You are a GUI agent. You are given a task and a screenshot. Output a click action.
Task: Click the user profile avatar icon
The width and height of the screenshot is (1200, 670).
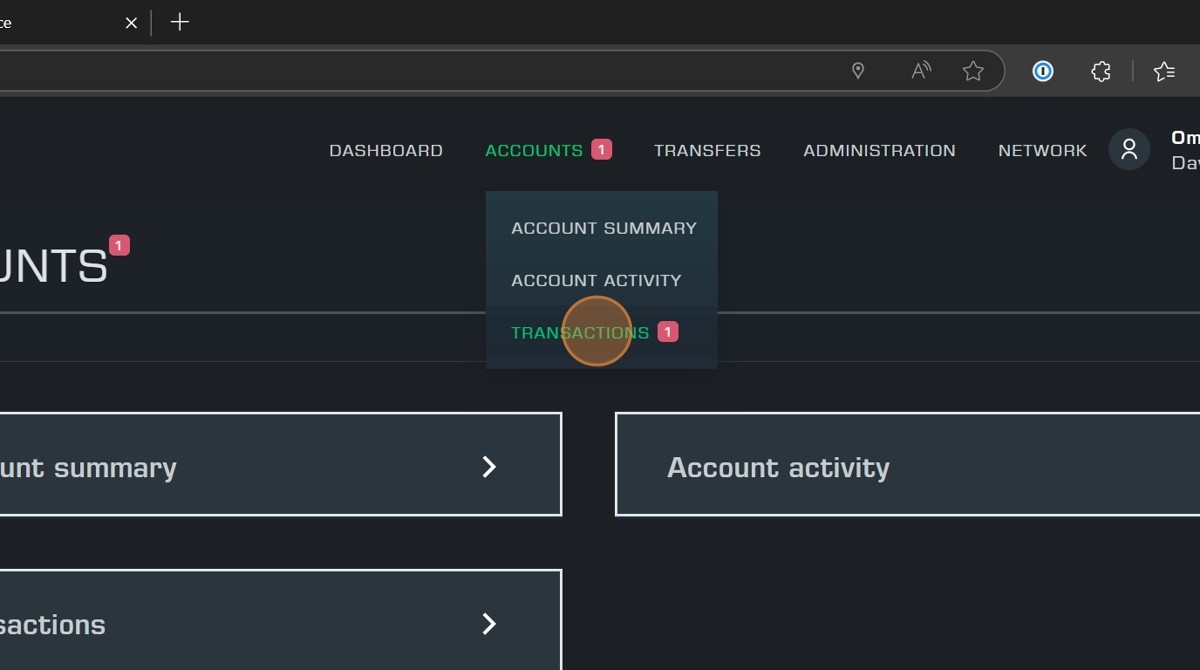pyautogui.click(x=1129, y=150)
